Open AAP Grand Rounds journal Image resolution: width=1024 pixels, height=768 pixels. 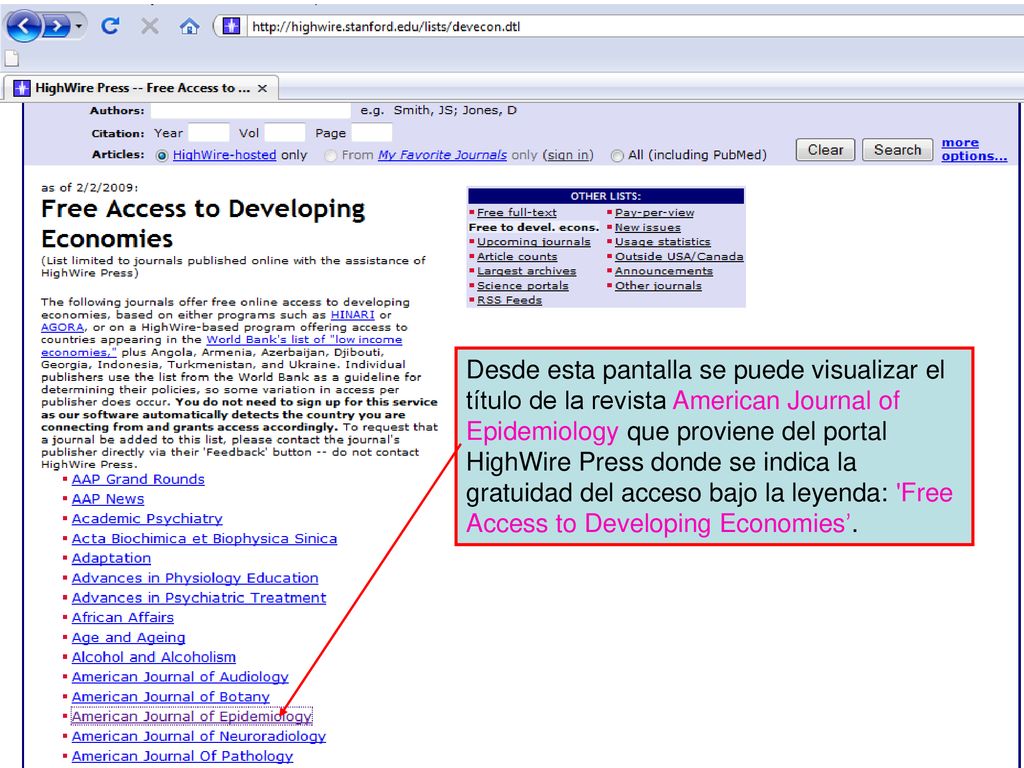(x=138, y=479)
